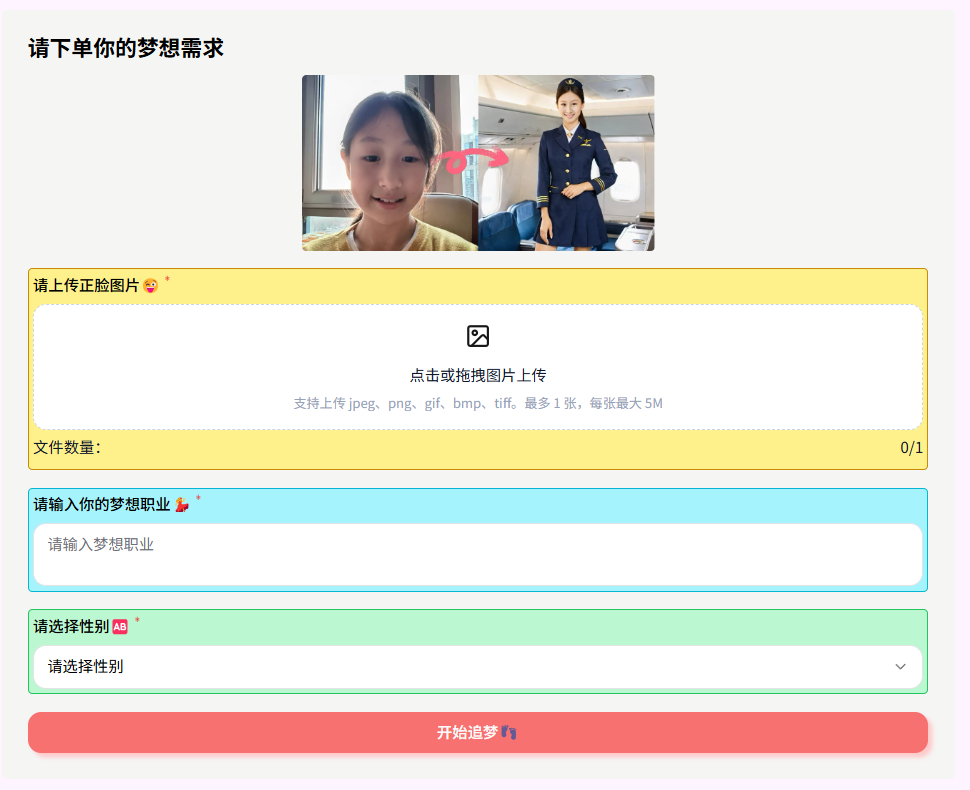Click the 开始追梦 submit button
This screenshot has width=970, height=790.
pyautogui.click(x=478, y=732)
